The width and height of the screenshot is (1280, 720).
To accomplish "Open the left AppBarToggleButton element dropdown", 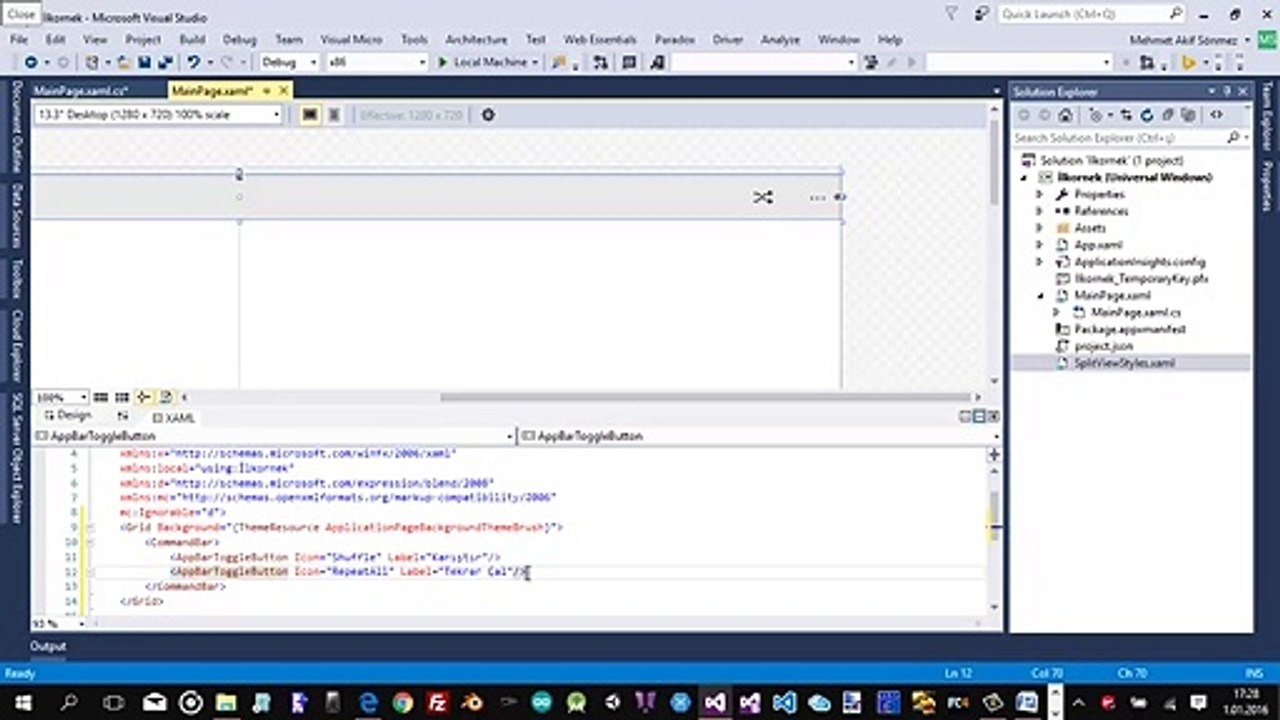I will [x=274, y=436].
